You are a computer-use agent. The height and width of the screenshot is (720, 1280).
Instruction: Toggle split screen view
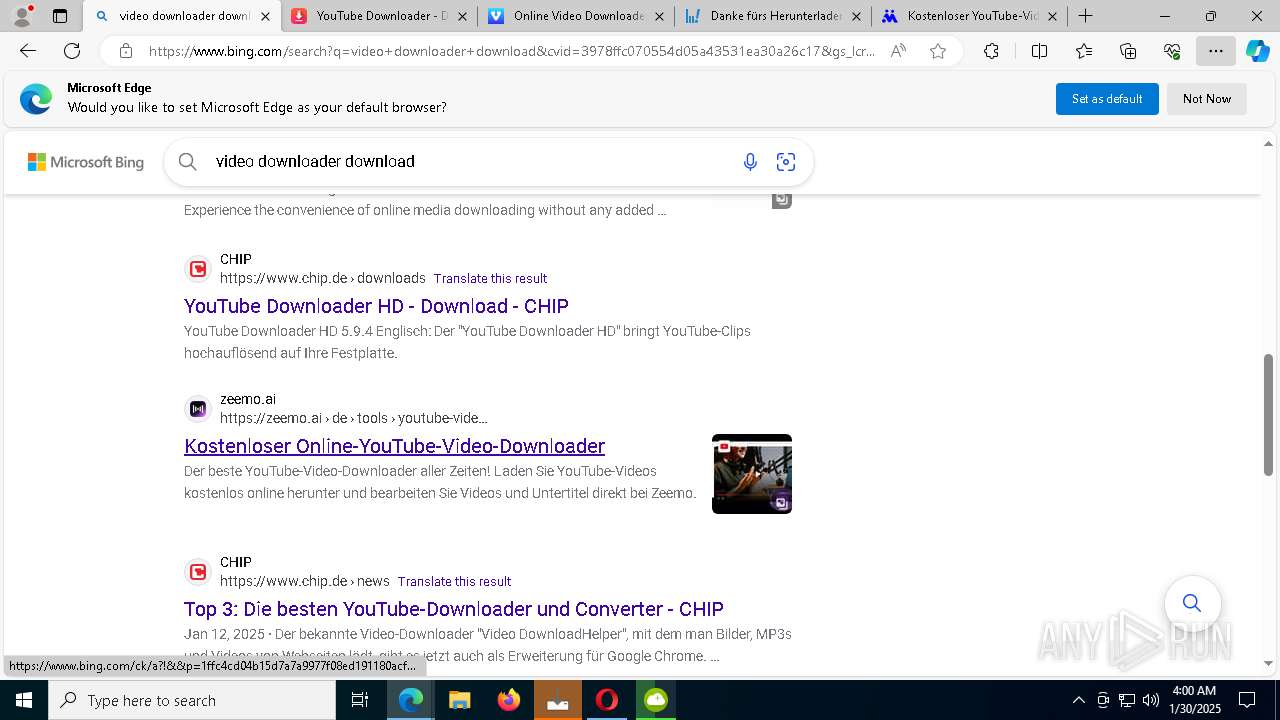(x=1039, y=52)
